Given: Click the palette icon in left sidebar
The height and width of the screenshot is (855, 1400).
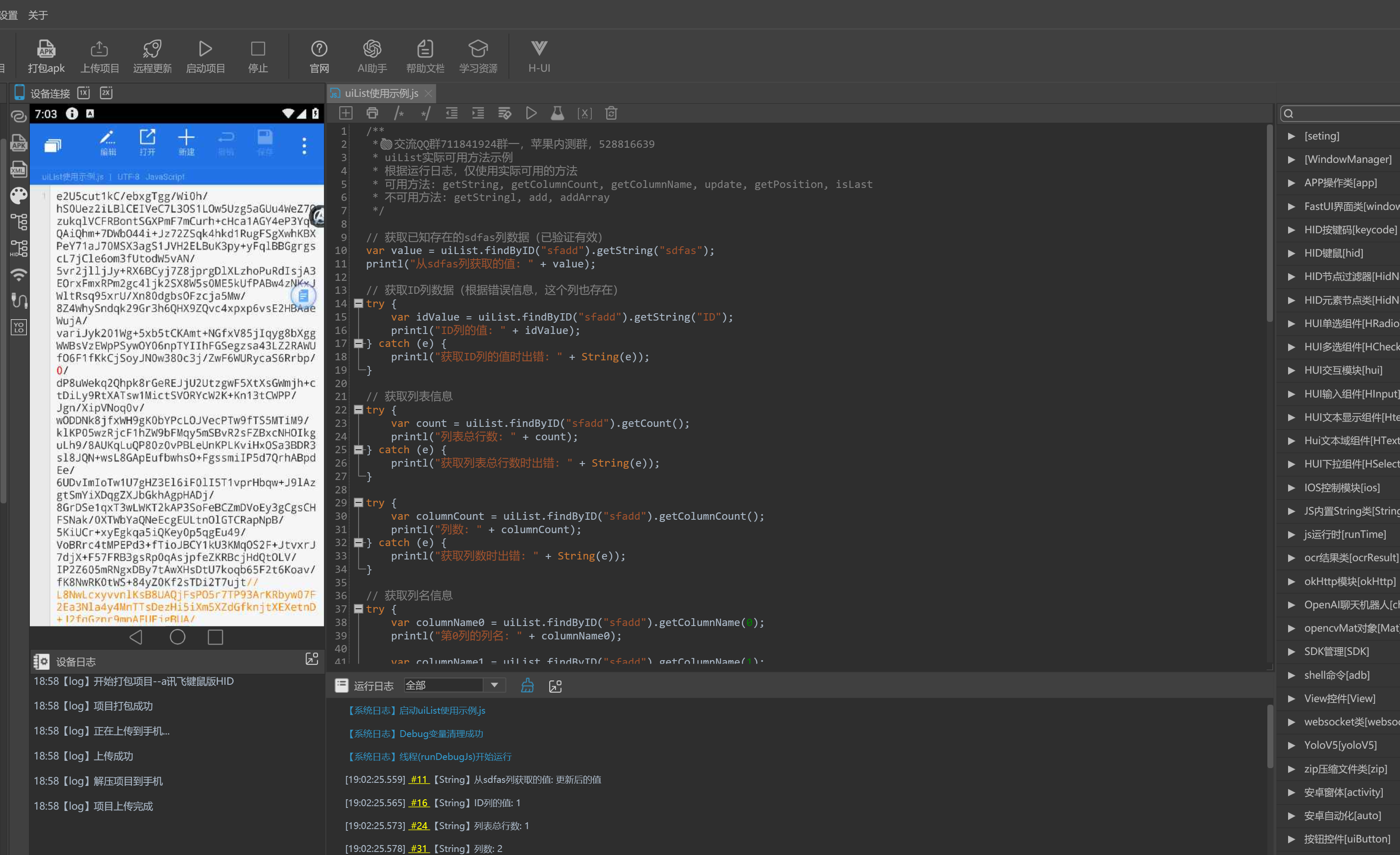Looking at the screenshot, I should pyautogui.click(x=19, y=195).
